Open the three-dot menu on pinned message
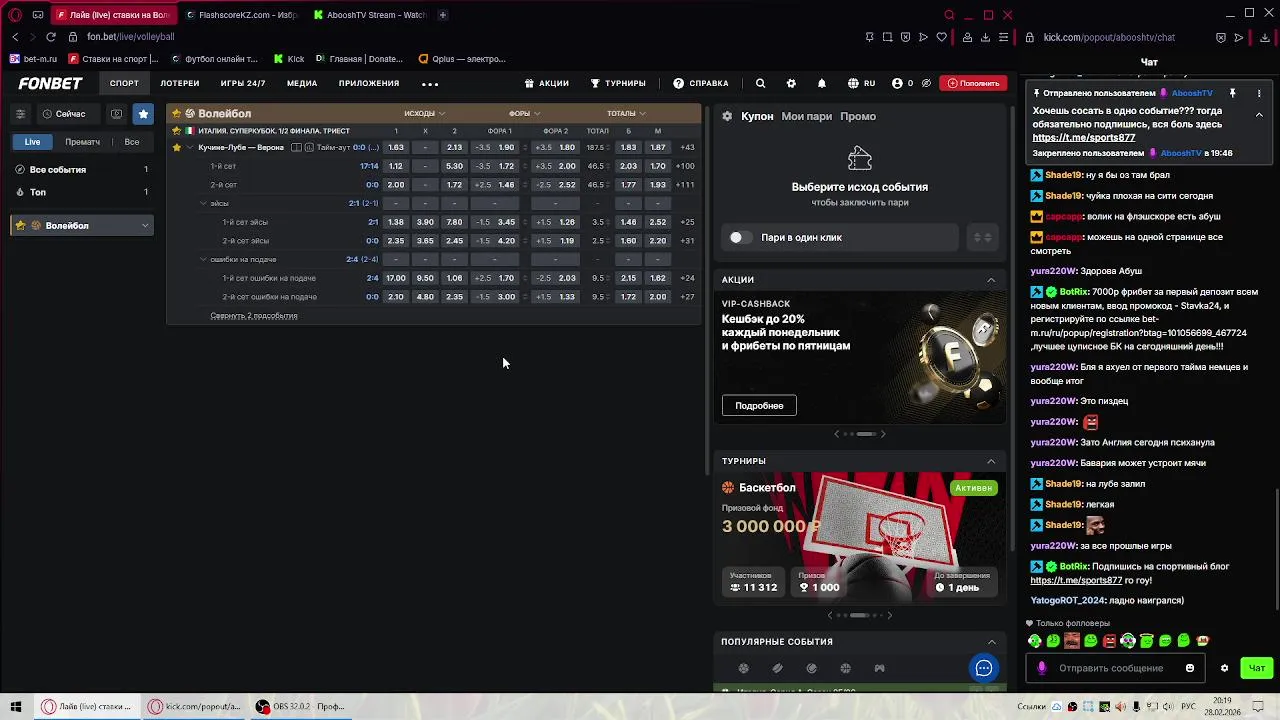Screen dimensions: 1280x720 (x=1259, y=93)
